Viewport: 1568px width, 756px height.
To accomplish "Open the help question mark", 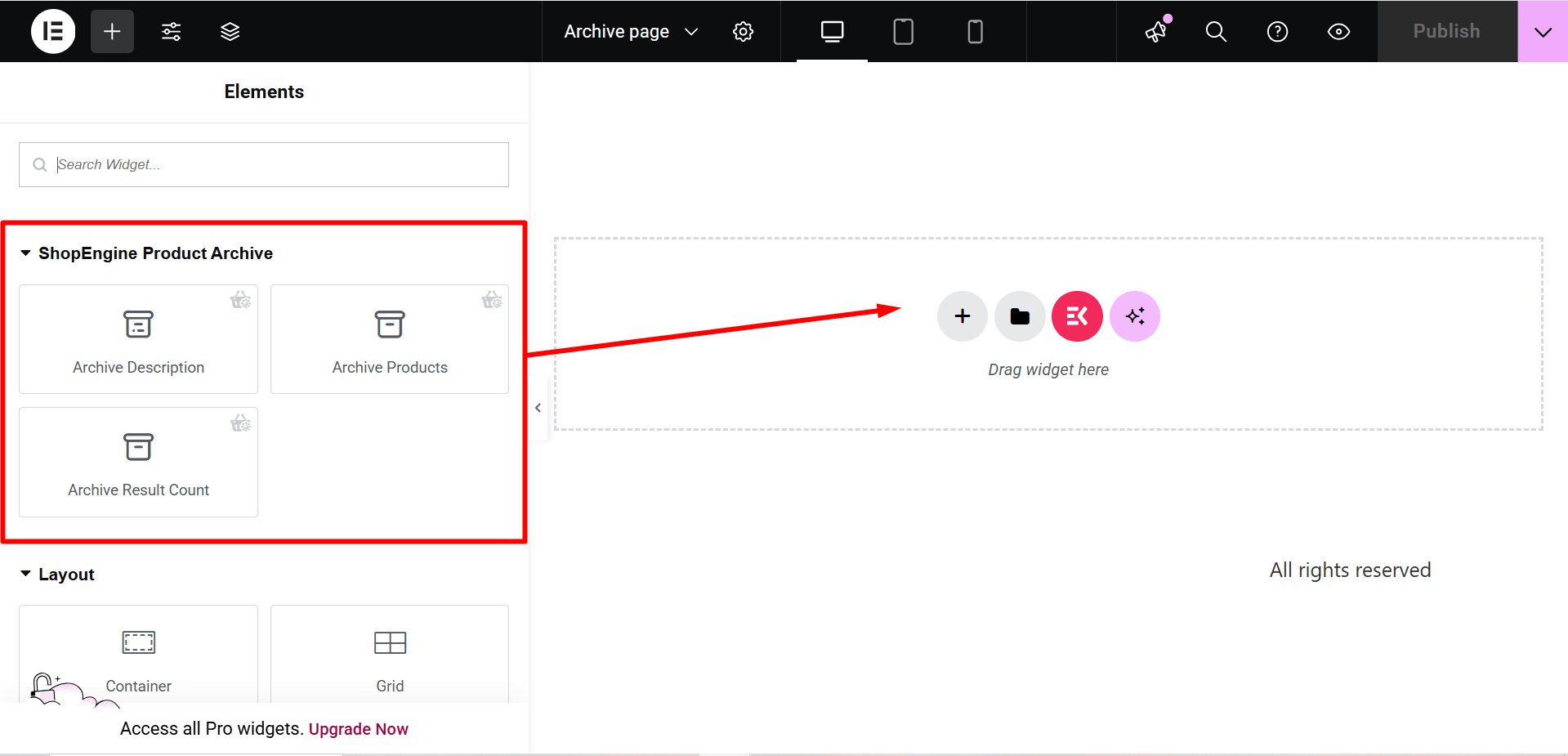I will coord(1277,31).
